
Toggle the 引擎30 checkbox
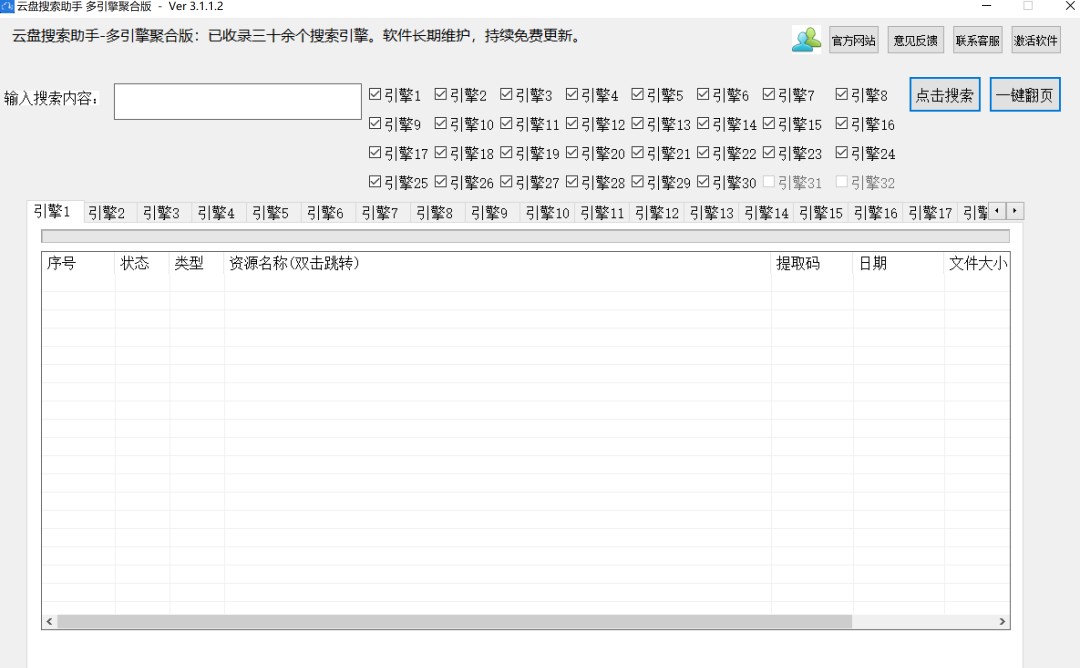pyautogui.click(x=703, y=182)
